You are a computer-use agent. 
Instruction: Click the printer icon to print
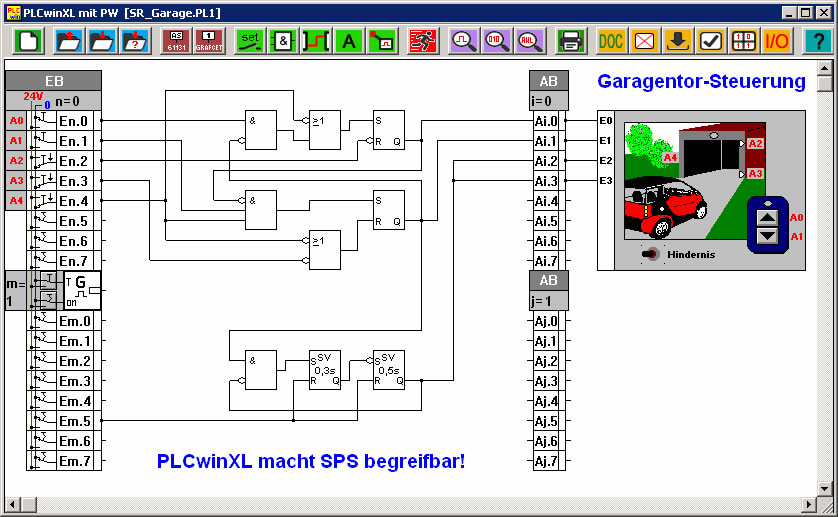click(x=570, y=41)
